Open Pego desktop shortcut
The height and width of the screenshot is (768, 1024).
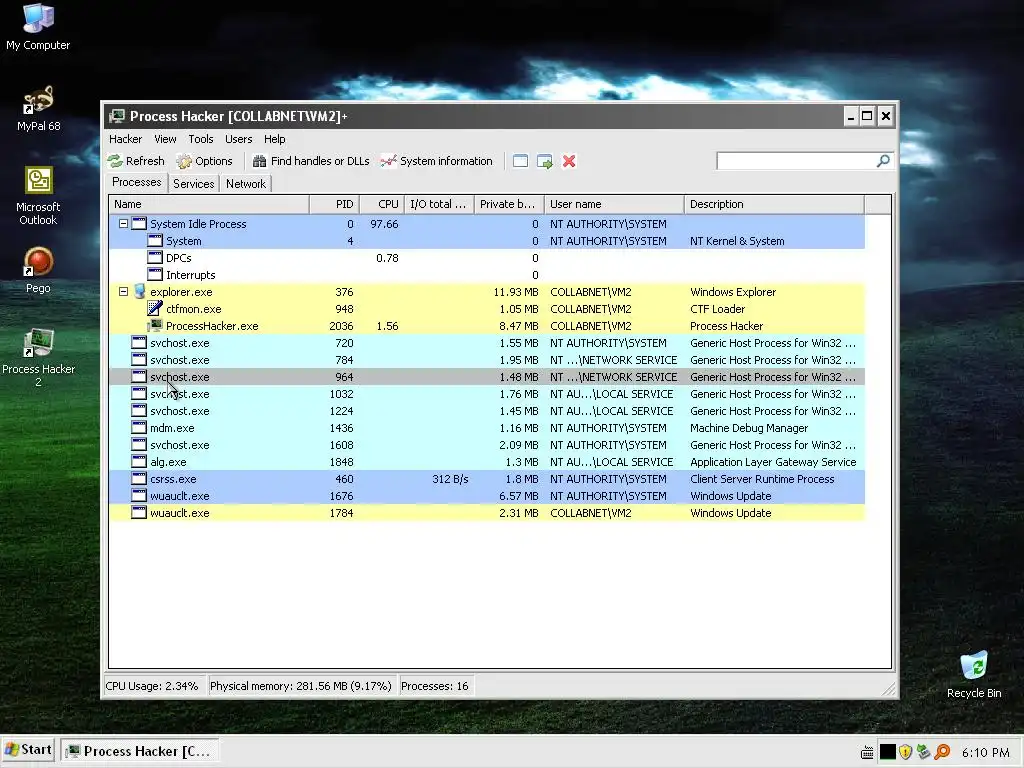39,270
